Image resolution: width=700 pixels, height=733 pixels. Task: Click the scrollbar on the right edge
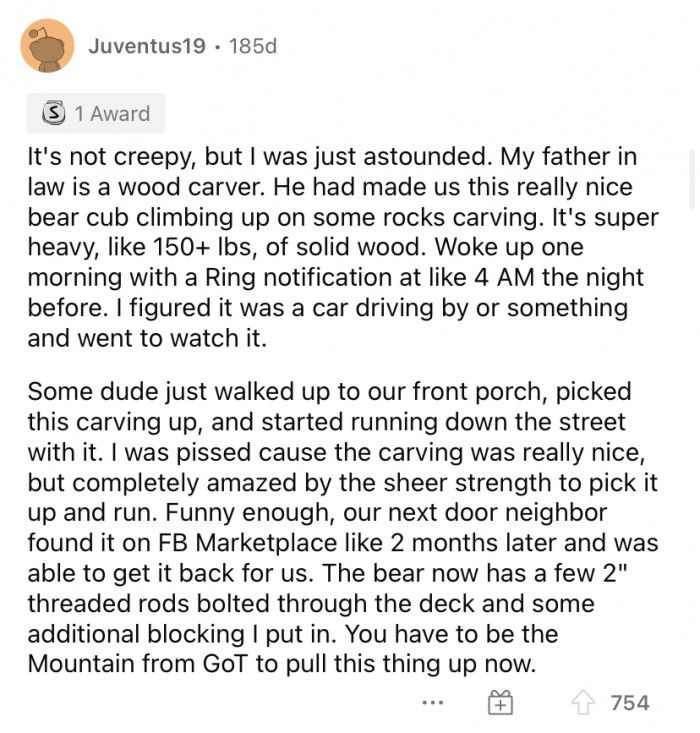point(693,179)
